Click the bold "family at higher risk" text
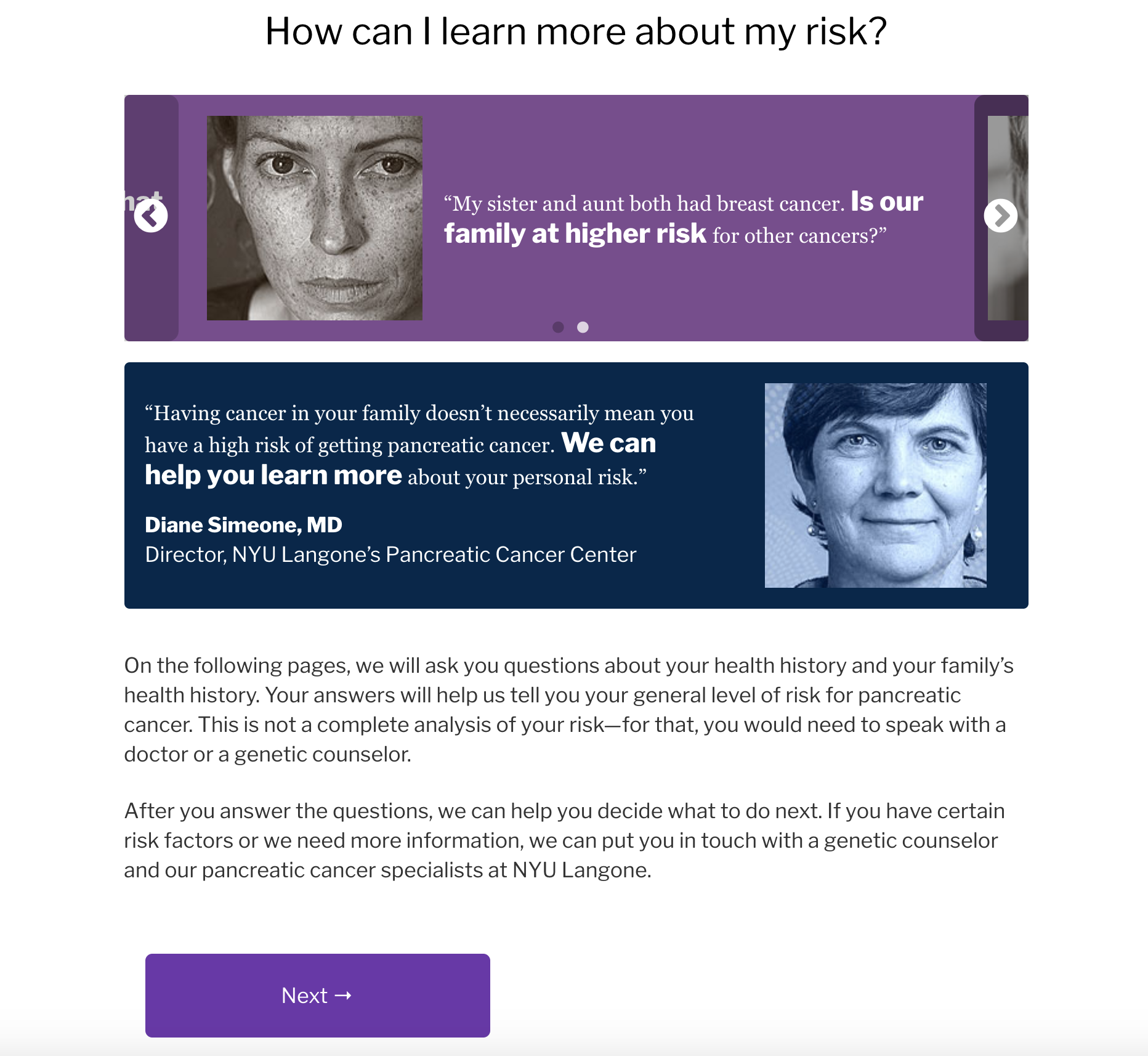 point(575,234)
